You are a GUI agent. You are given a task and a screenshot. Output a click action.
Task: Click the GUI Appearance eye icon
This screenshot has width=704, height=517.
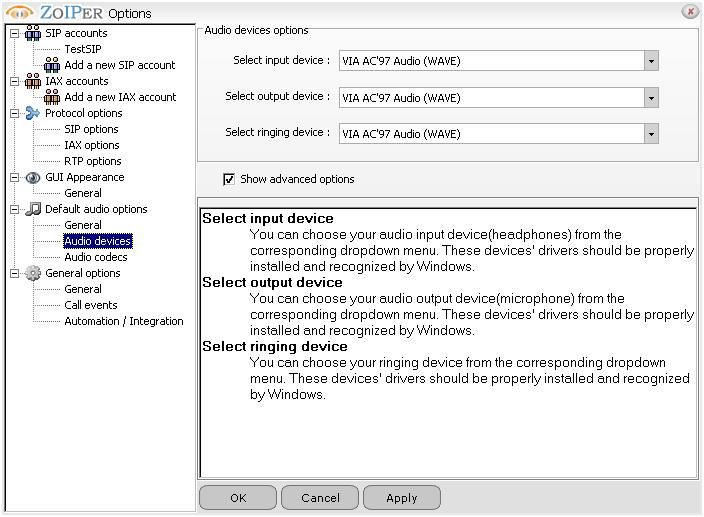point(33,177)
